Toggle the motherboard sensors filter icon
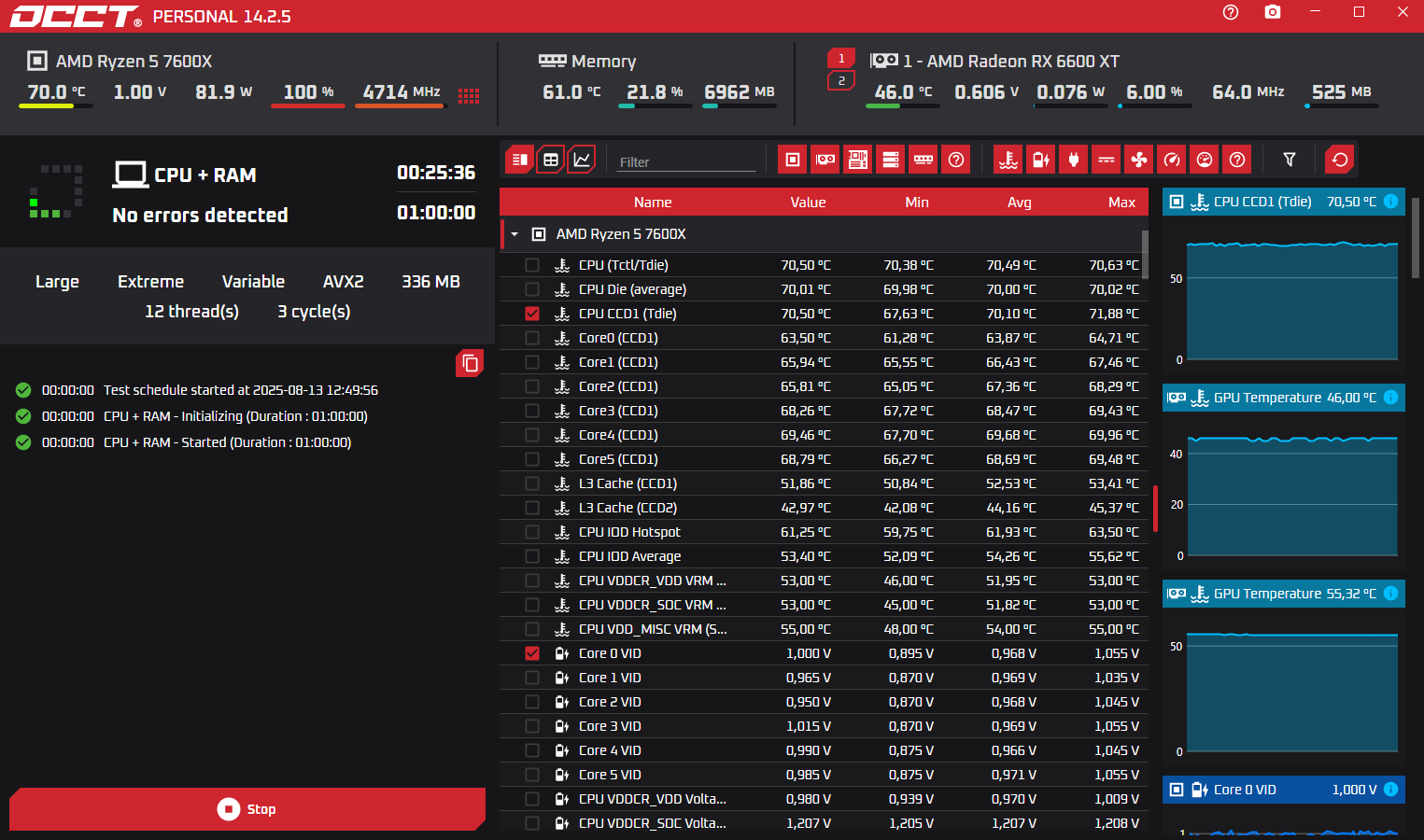This screenshot has height=840, width=1424. coord(858,160)
